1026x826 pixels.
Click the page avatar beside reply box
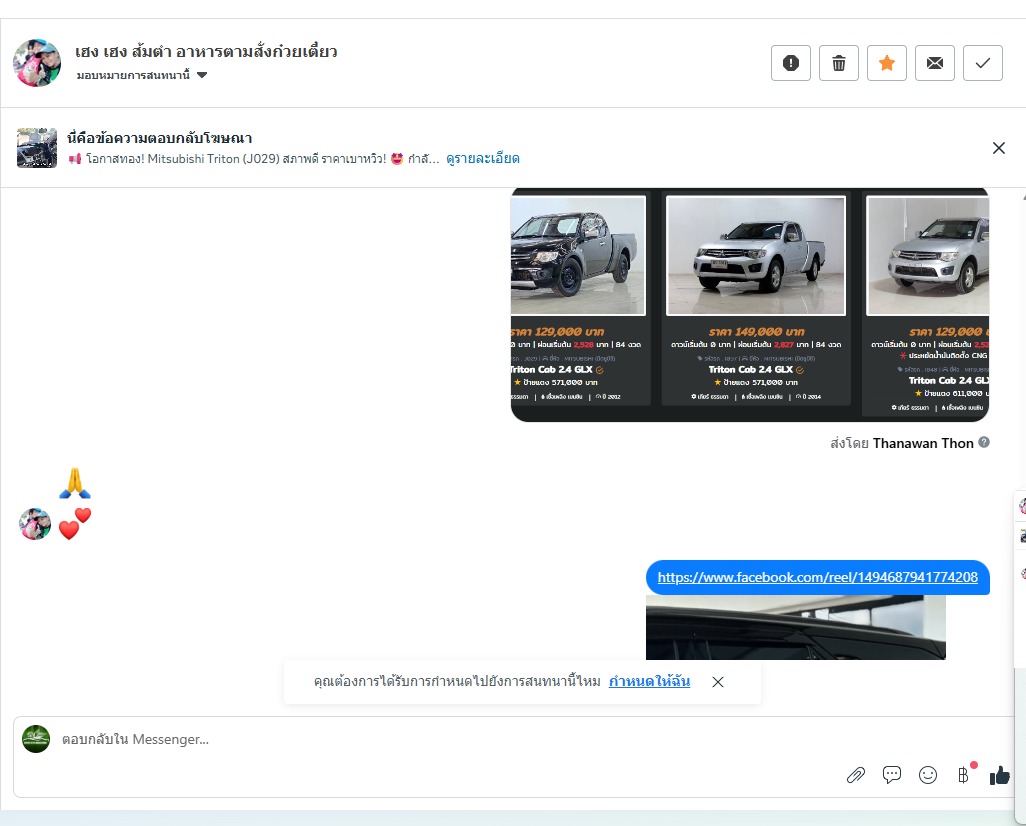click(36, 739)
